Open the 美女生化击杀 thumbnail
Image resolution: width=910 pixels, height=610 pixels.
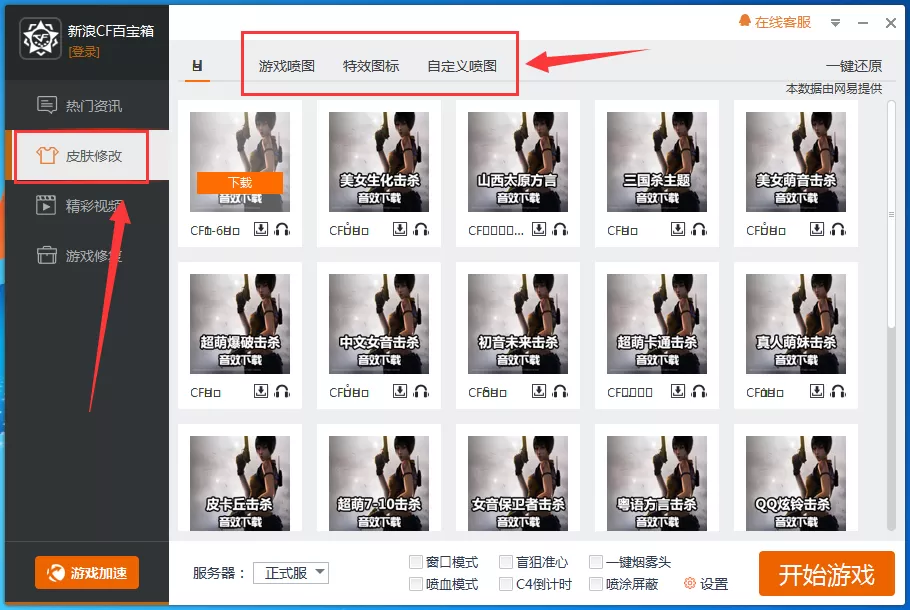[379, 162]
